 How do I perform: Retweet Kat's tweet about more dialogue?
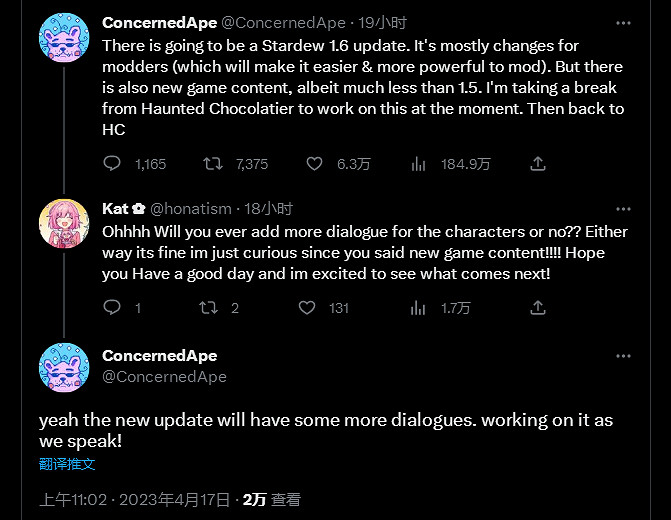pos(209,307)
